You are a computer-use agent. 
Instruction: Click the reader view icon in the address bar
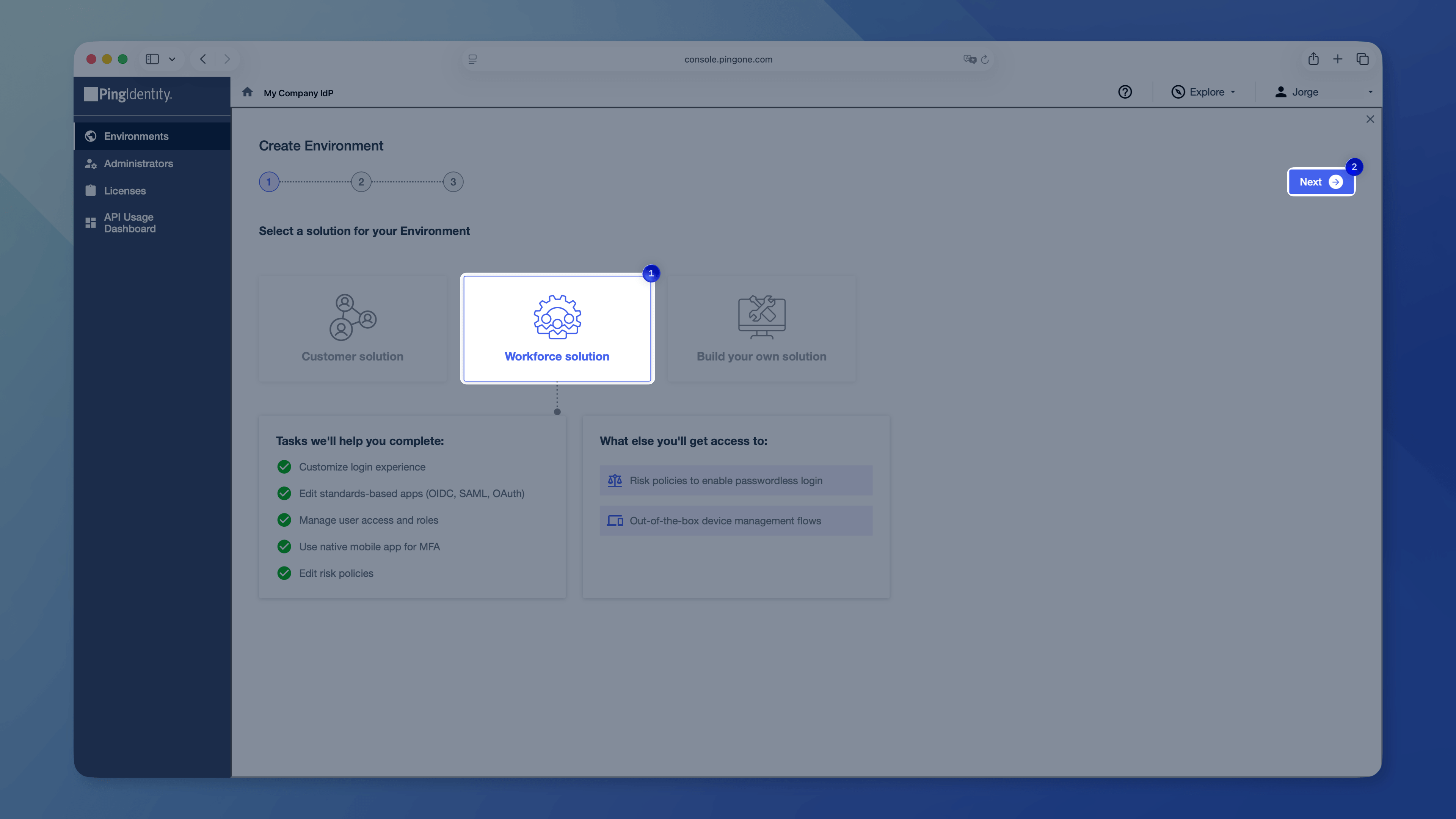(472, 59)
